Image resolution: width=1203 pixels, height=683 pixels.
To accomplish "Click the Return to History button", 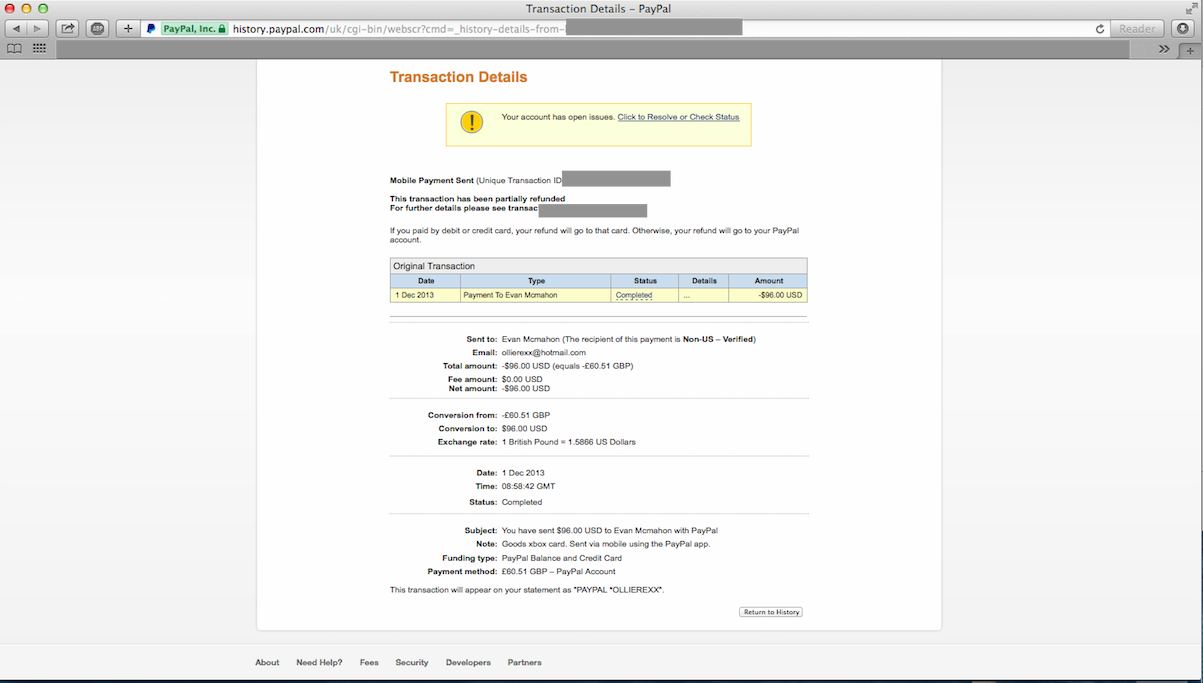I will click(771, 612).
